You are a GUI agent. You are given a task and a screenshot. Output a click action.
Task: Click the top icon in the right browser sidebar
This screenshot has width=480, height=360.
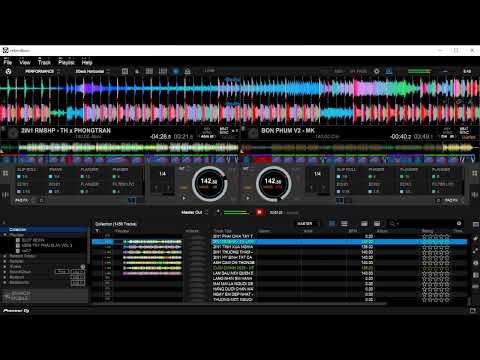[x=476, y=225]
